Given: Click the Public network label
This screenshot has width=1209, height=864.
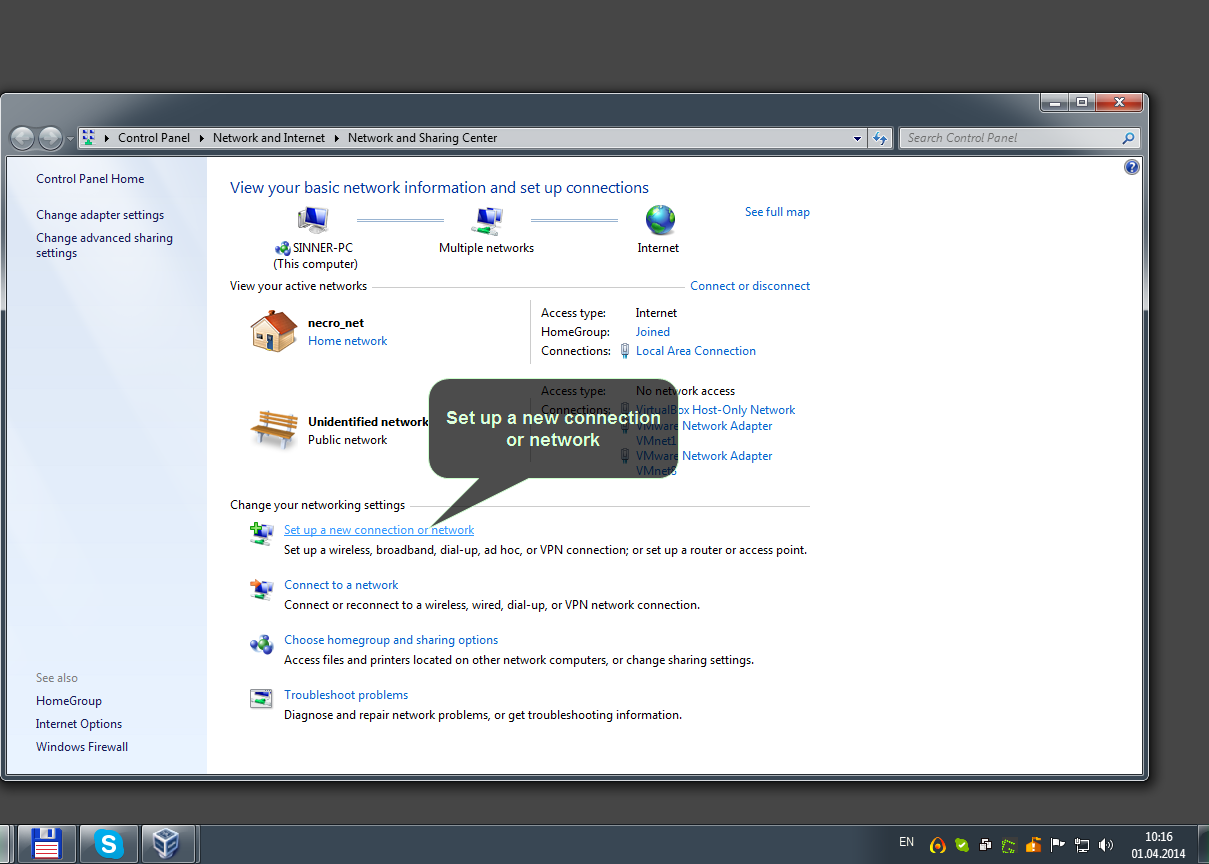Looking at the screenshot, I should coord(347,440).
